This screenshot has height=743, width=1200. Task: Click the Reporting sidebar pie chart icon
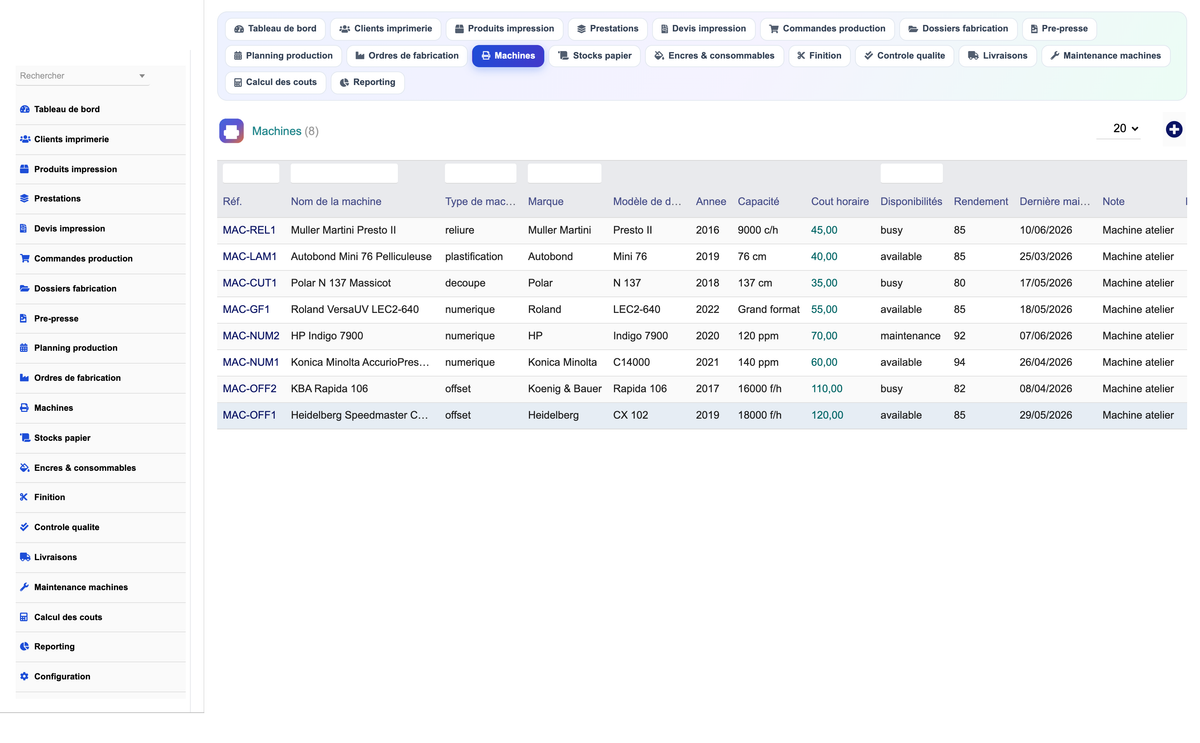pos(24,647)
